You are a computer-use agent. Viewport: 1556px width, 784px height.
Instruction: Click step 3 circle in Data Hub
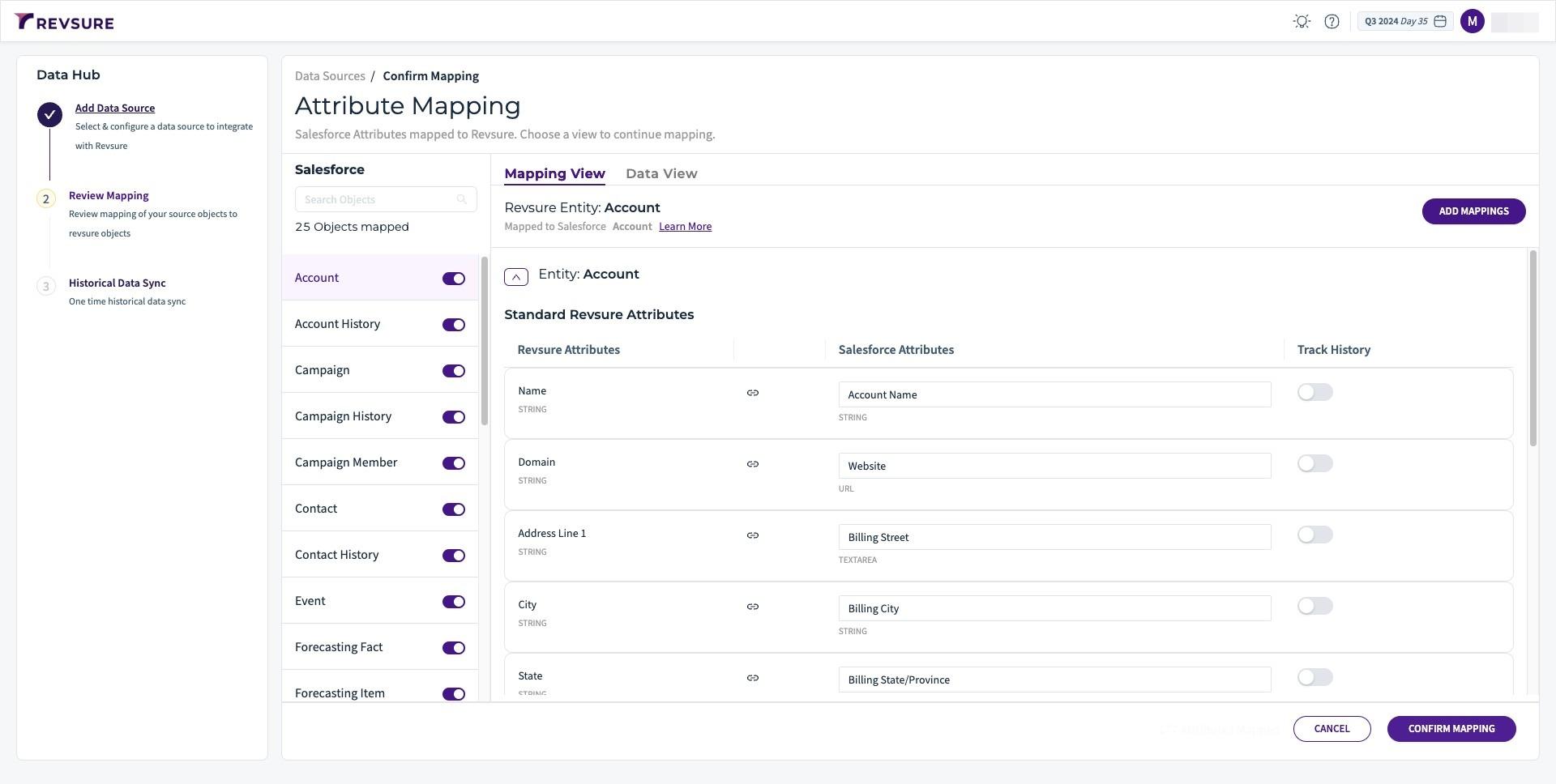46,287
